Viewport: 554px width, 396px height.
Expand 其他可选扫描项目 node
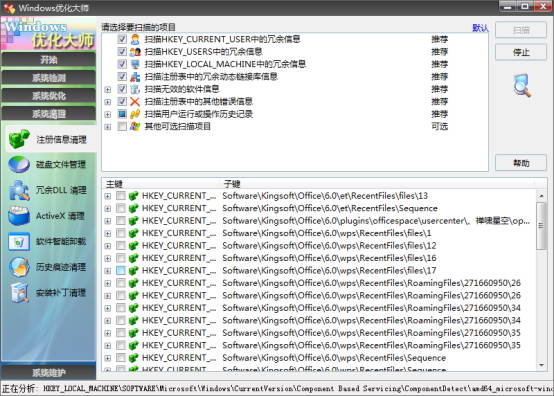tap(108, 127)
